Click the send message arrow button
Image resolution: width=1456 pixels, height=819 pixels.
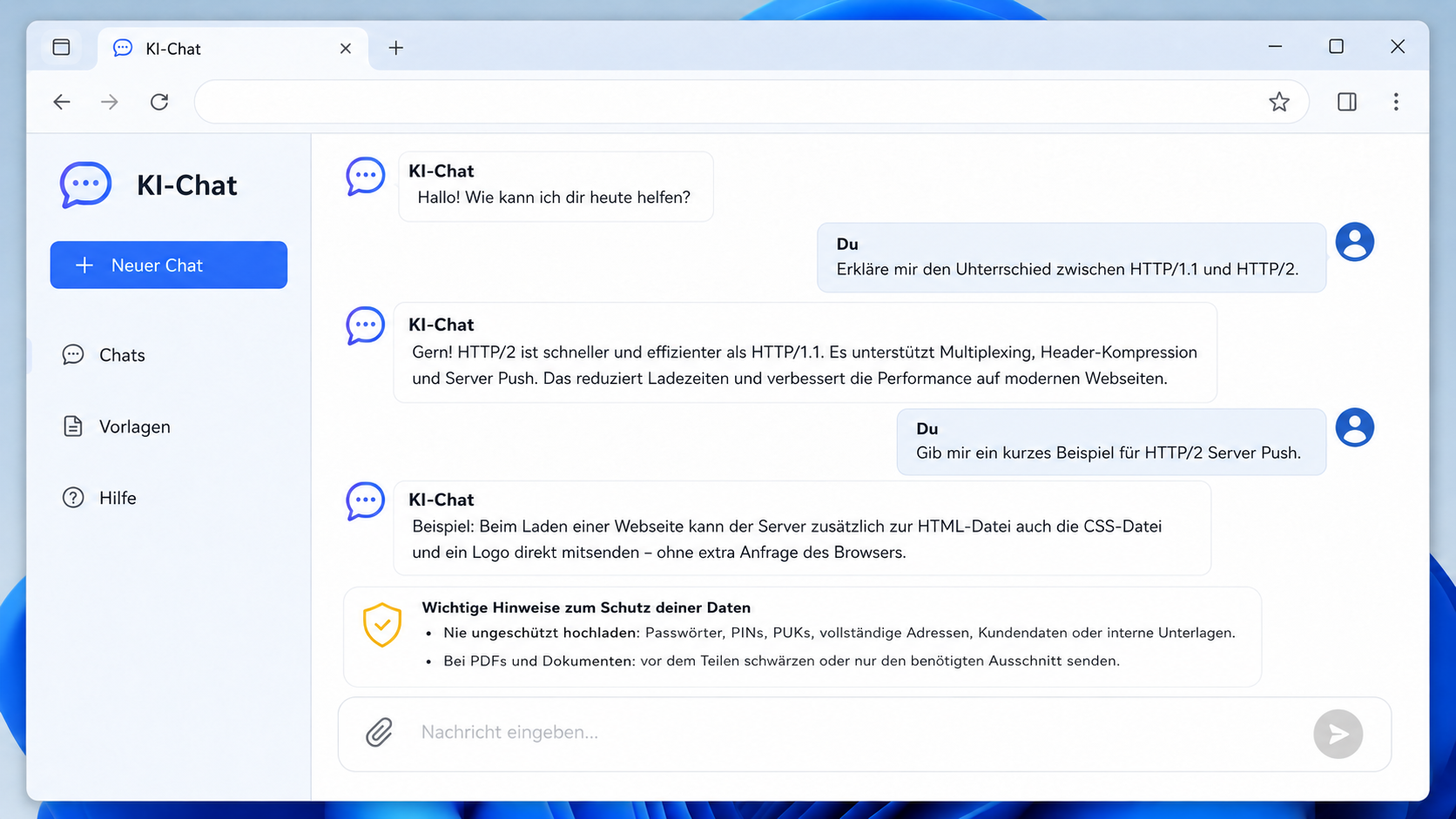[x=1338, y=735]
